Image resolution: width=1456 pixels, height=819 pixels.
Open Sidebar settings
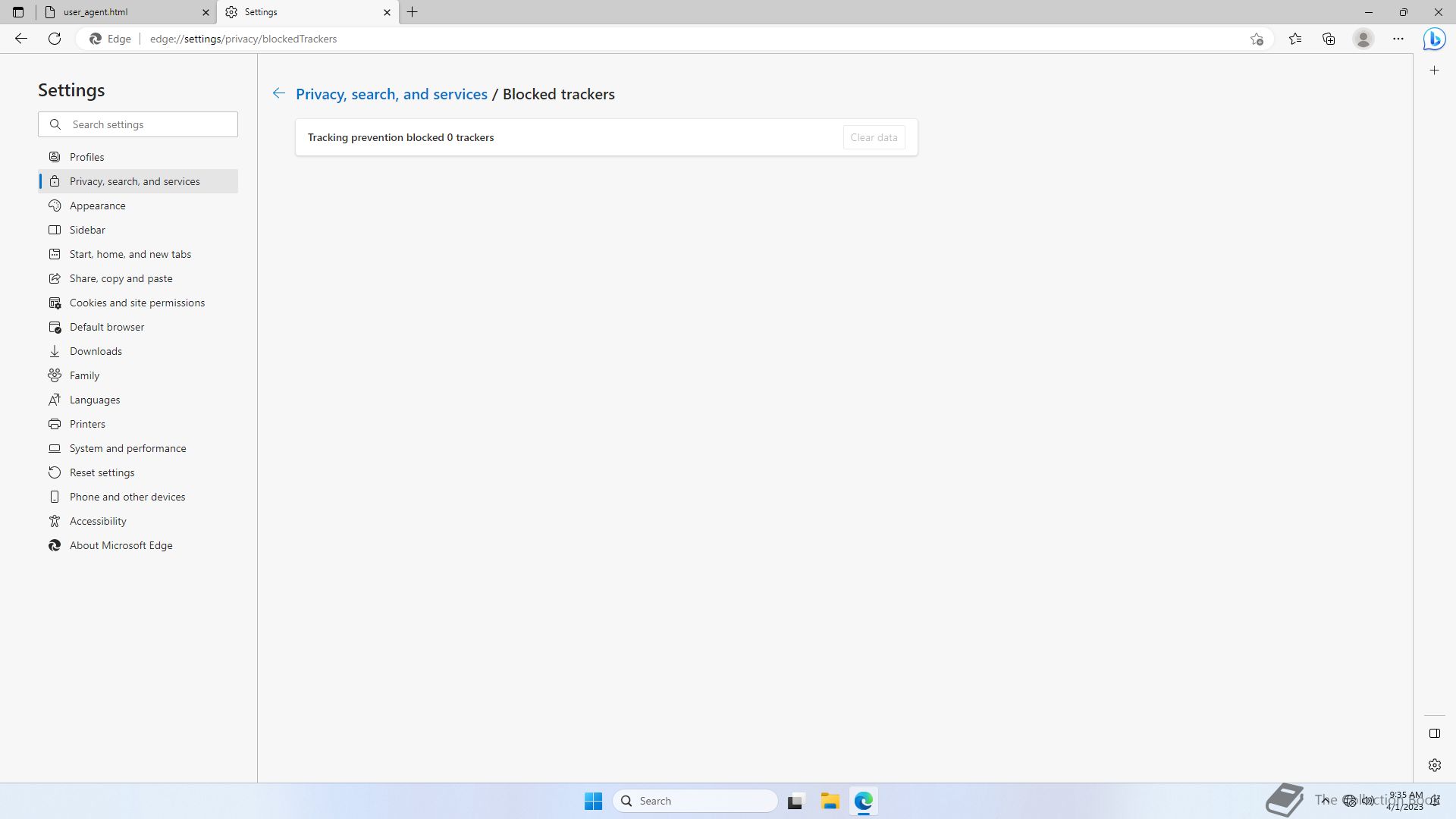pos(138,230)
